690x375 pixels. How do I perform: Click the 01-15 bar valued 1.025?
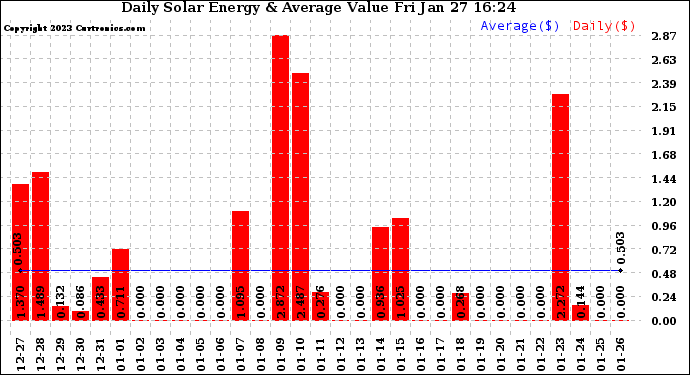[400, 269]
